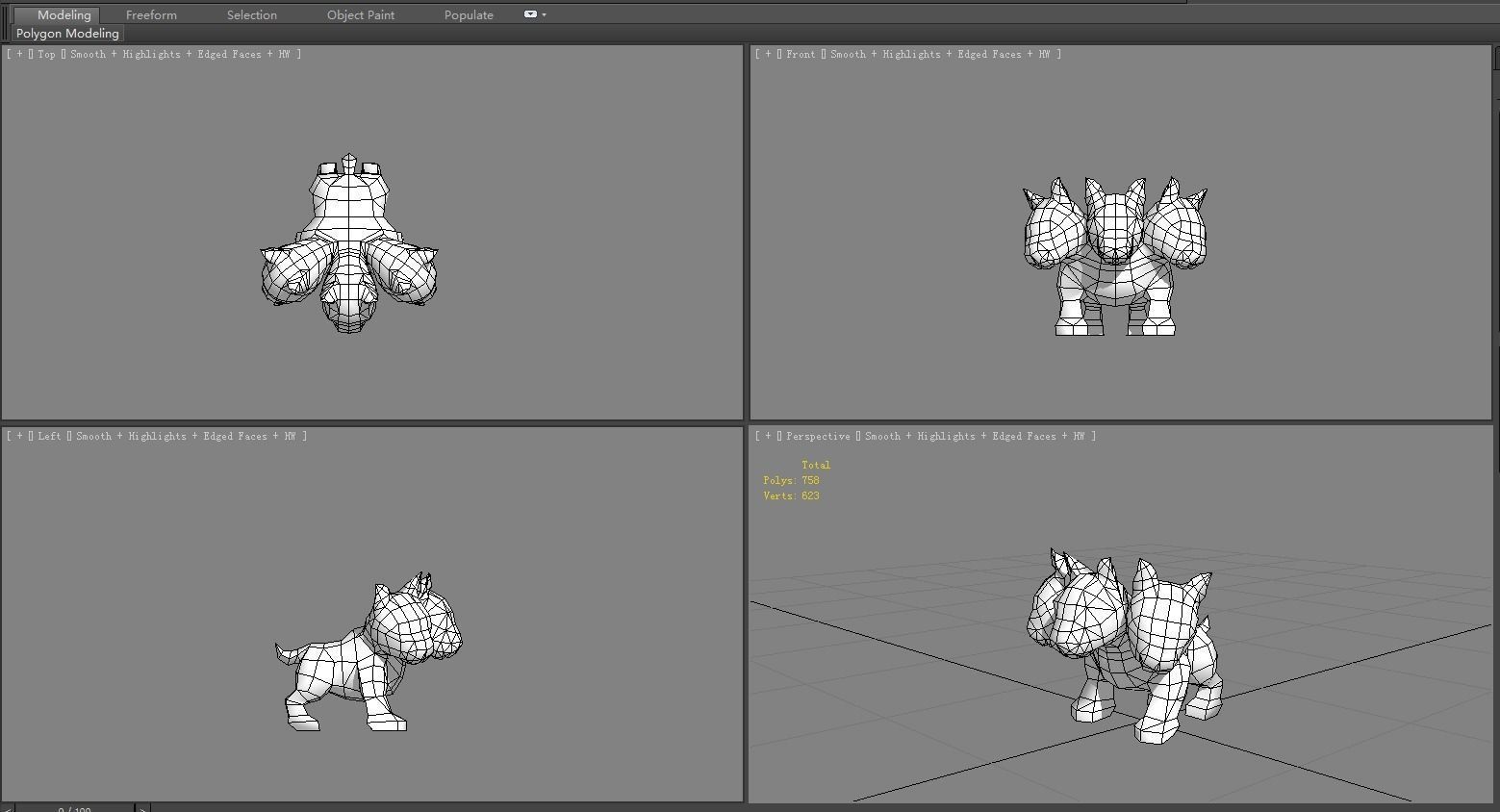Open the [+] general menu of Top viewport

point(20,54)
